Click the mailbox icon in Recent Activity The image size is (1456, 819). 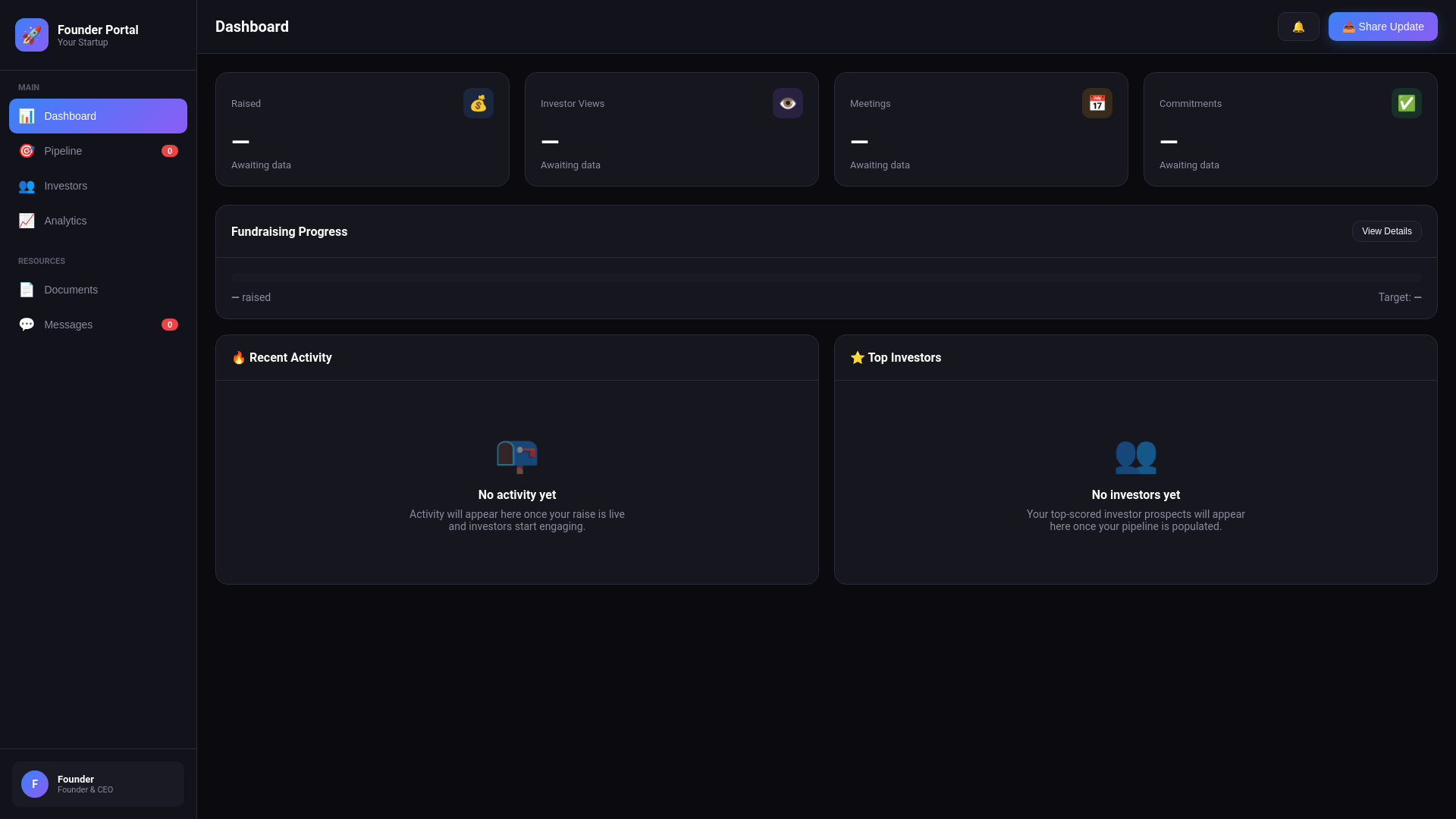click(x=517, y=456)
